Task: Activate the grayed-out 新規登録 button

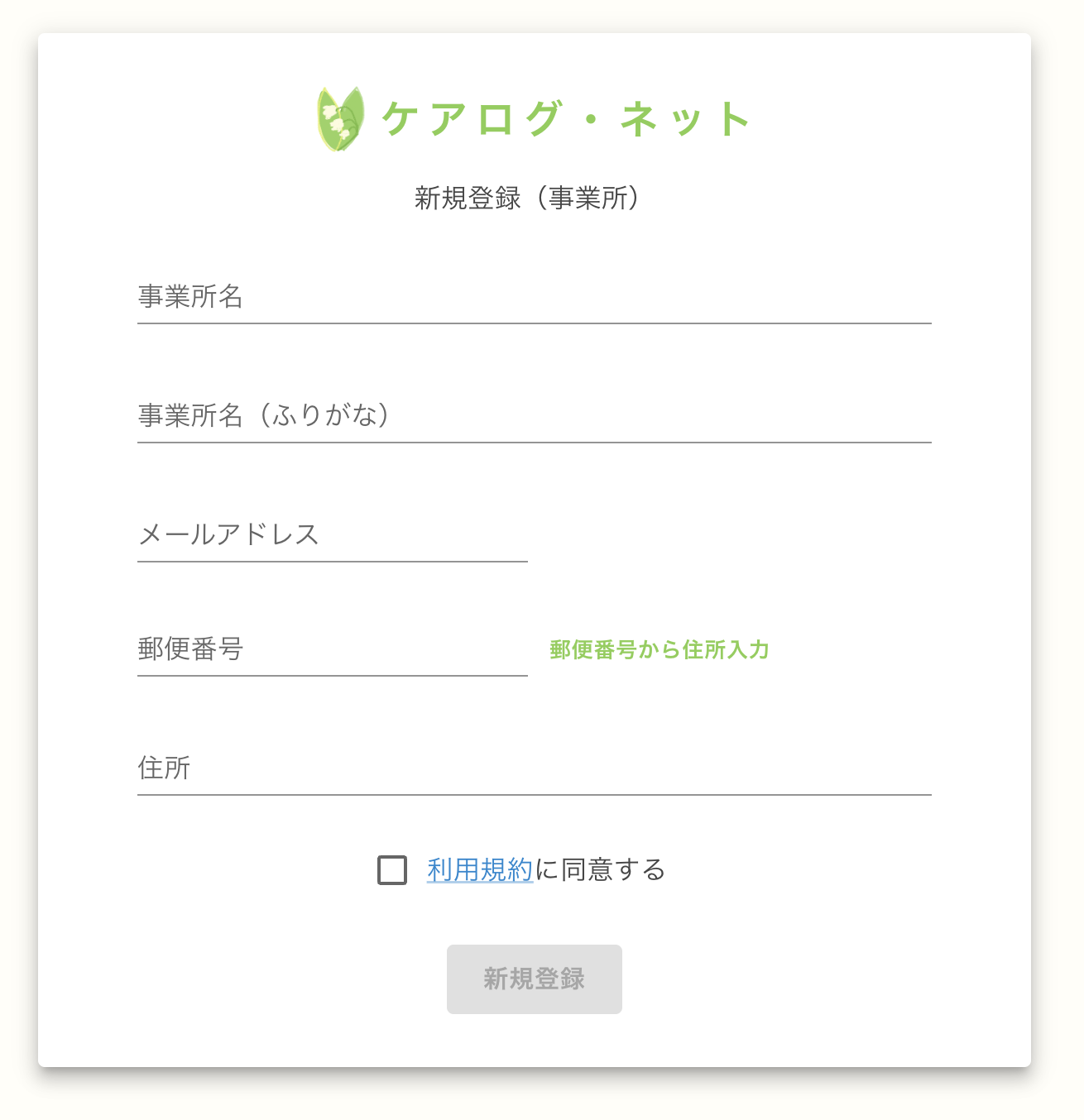Action: point(534,979)
